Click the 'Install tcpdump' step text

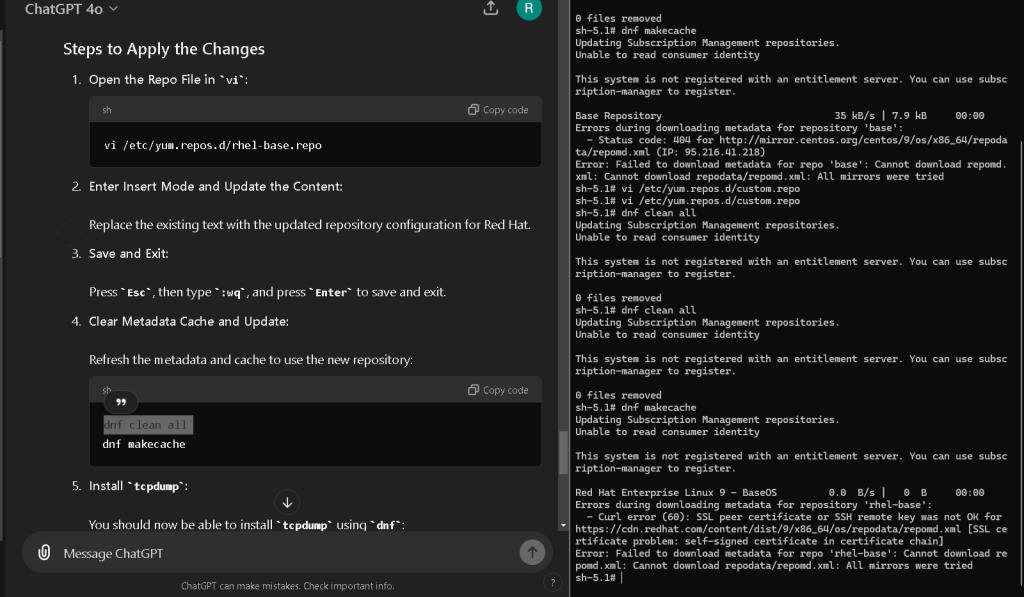138,486
